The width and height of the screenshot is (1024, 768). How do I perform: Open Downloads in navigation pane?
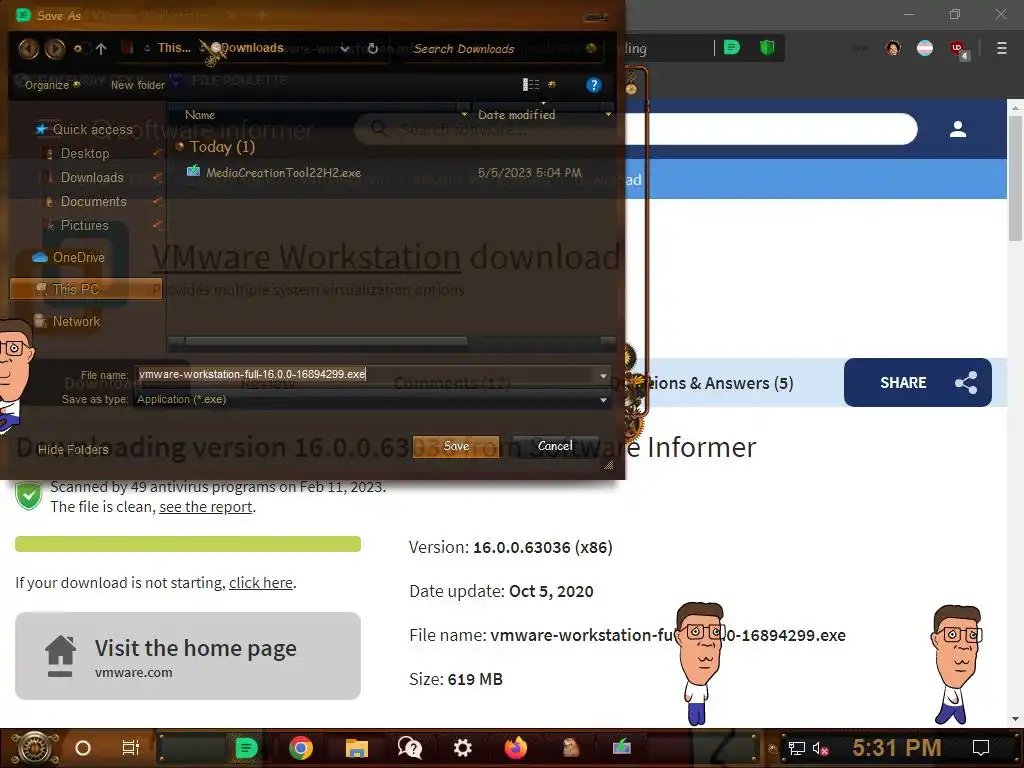click(91, 178)
